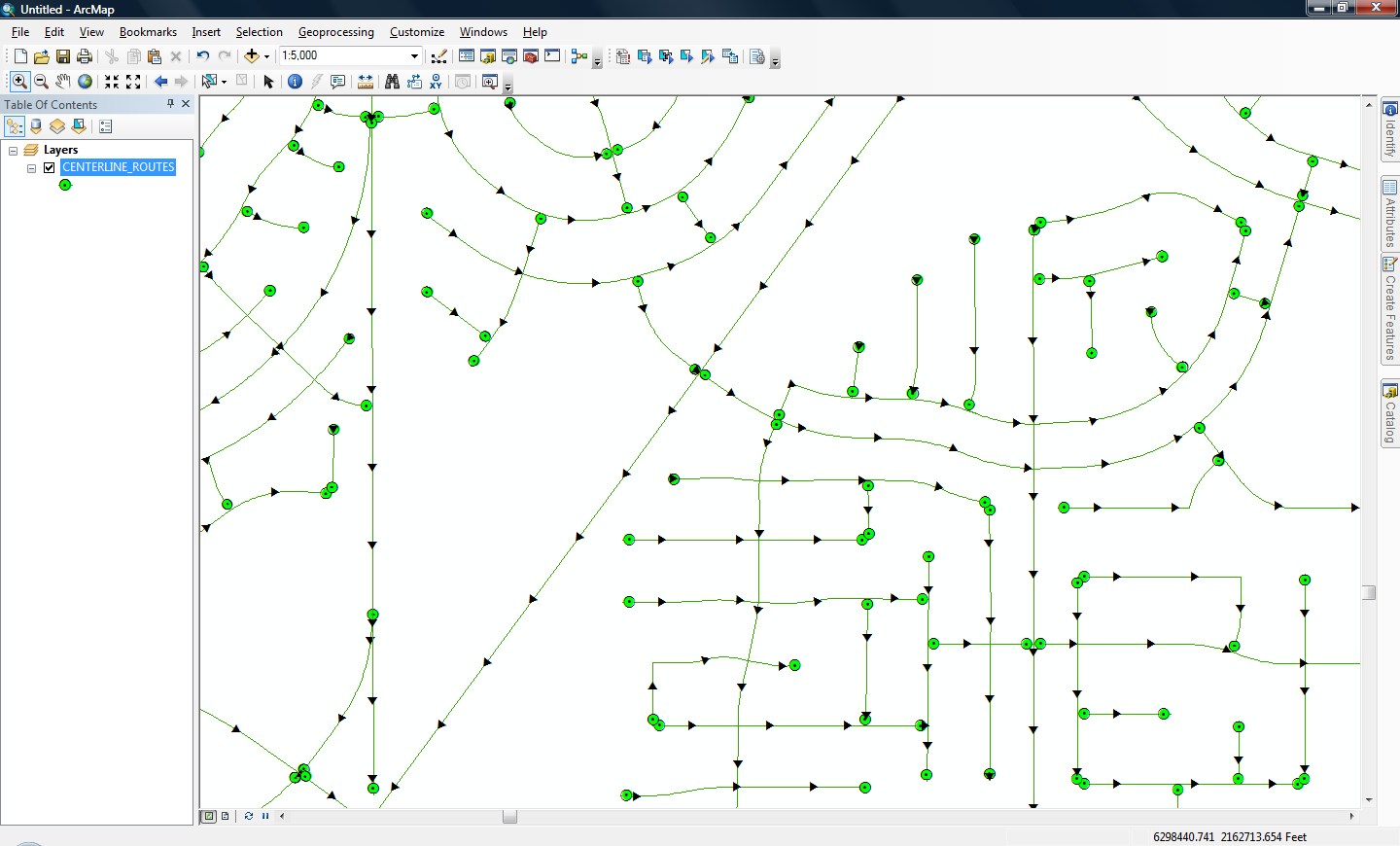Open the map scale 1:5,000 dropdown

414,56
